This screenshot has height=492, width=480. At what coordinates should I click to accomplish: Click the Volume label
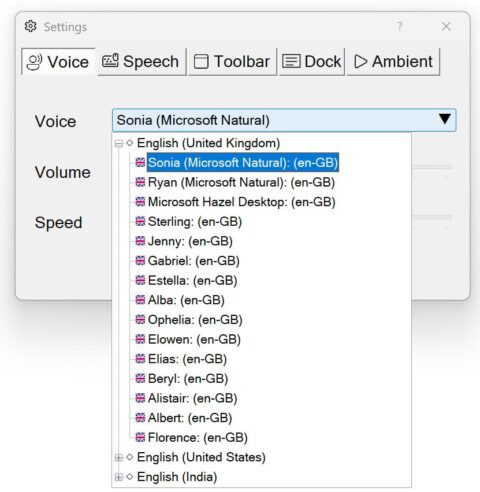click(63, 172)
